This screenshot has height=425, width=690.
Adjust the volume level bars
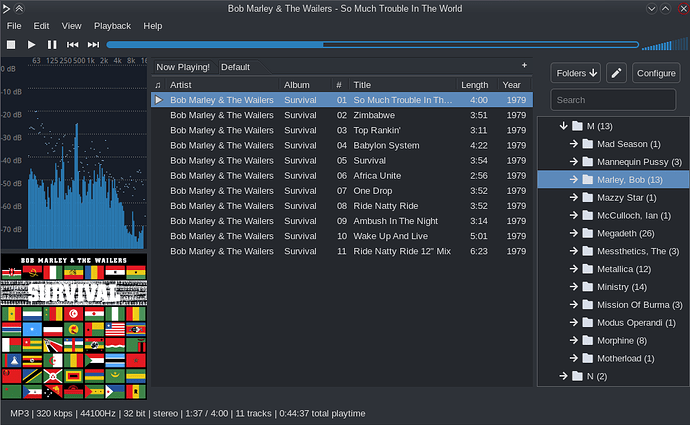click(664, 44)
